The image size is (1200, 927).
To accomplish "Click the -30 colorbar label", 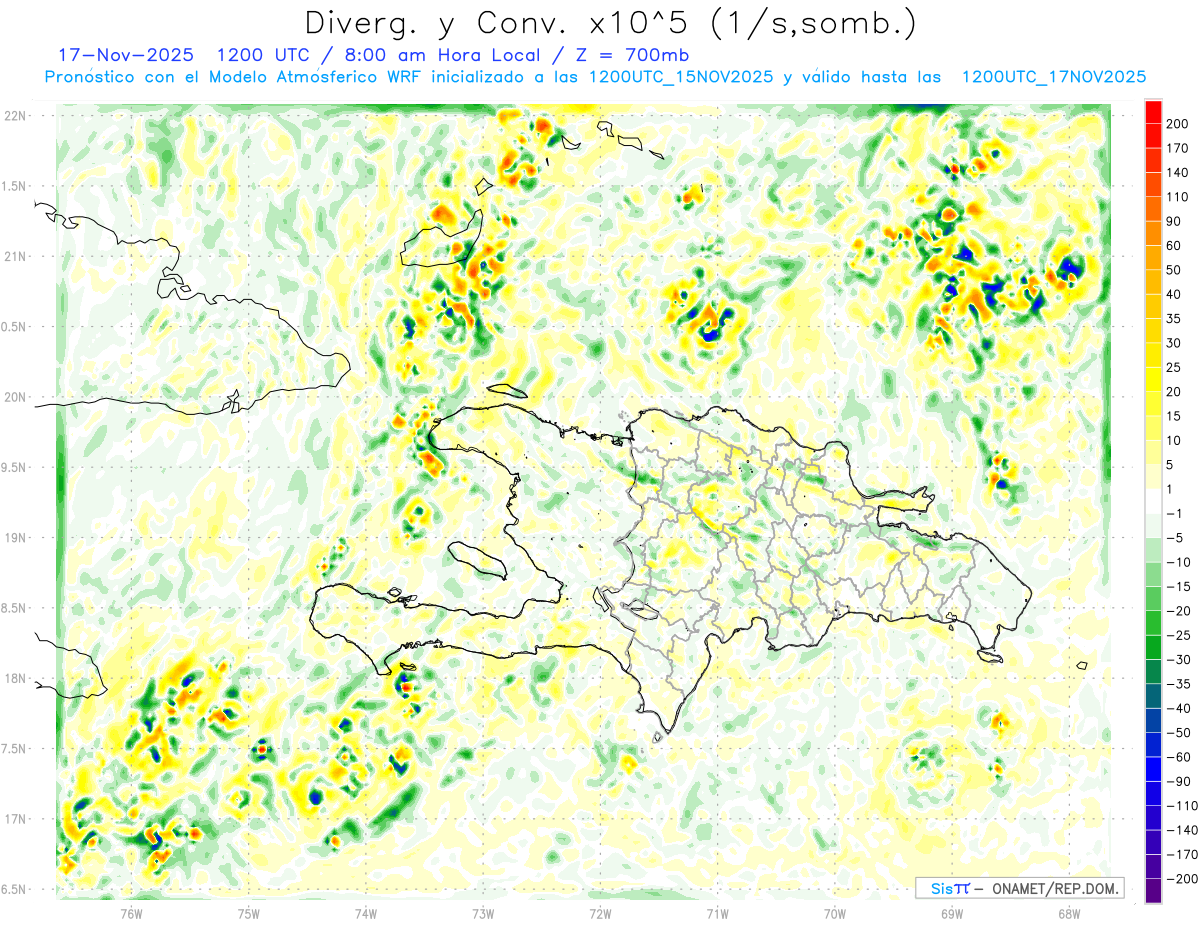I will pos(1179,659).
